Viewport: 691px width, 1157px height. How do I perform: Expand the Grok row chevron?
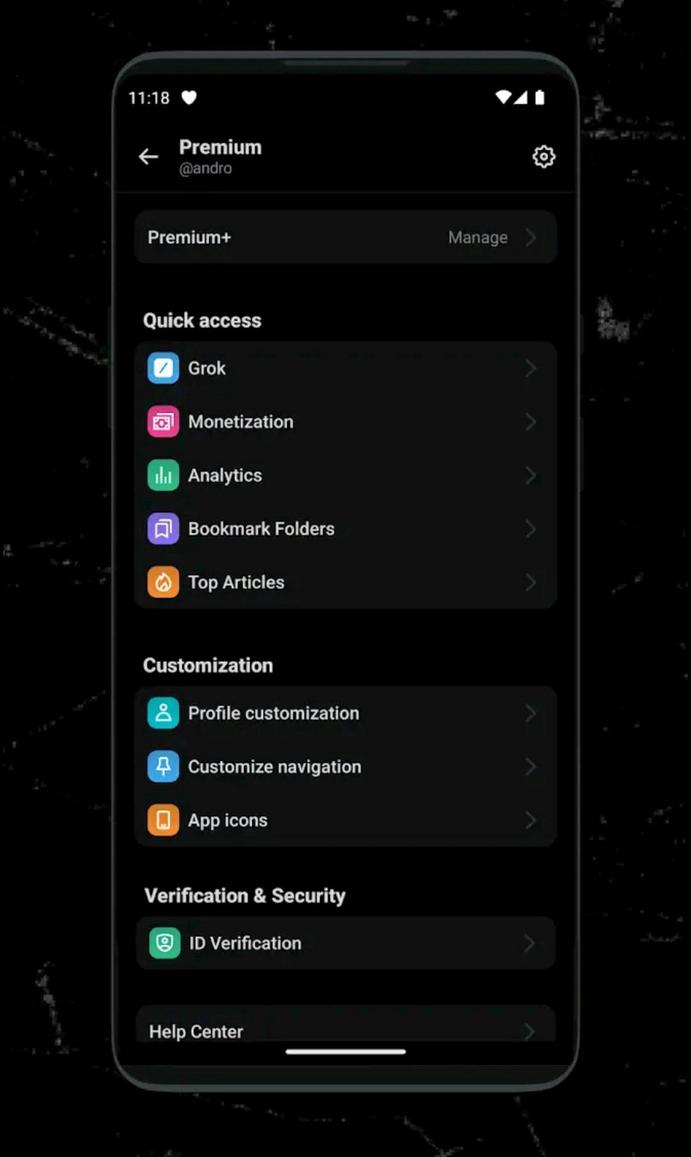coord(529,368)
